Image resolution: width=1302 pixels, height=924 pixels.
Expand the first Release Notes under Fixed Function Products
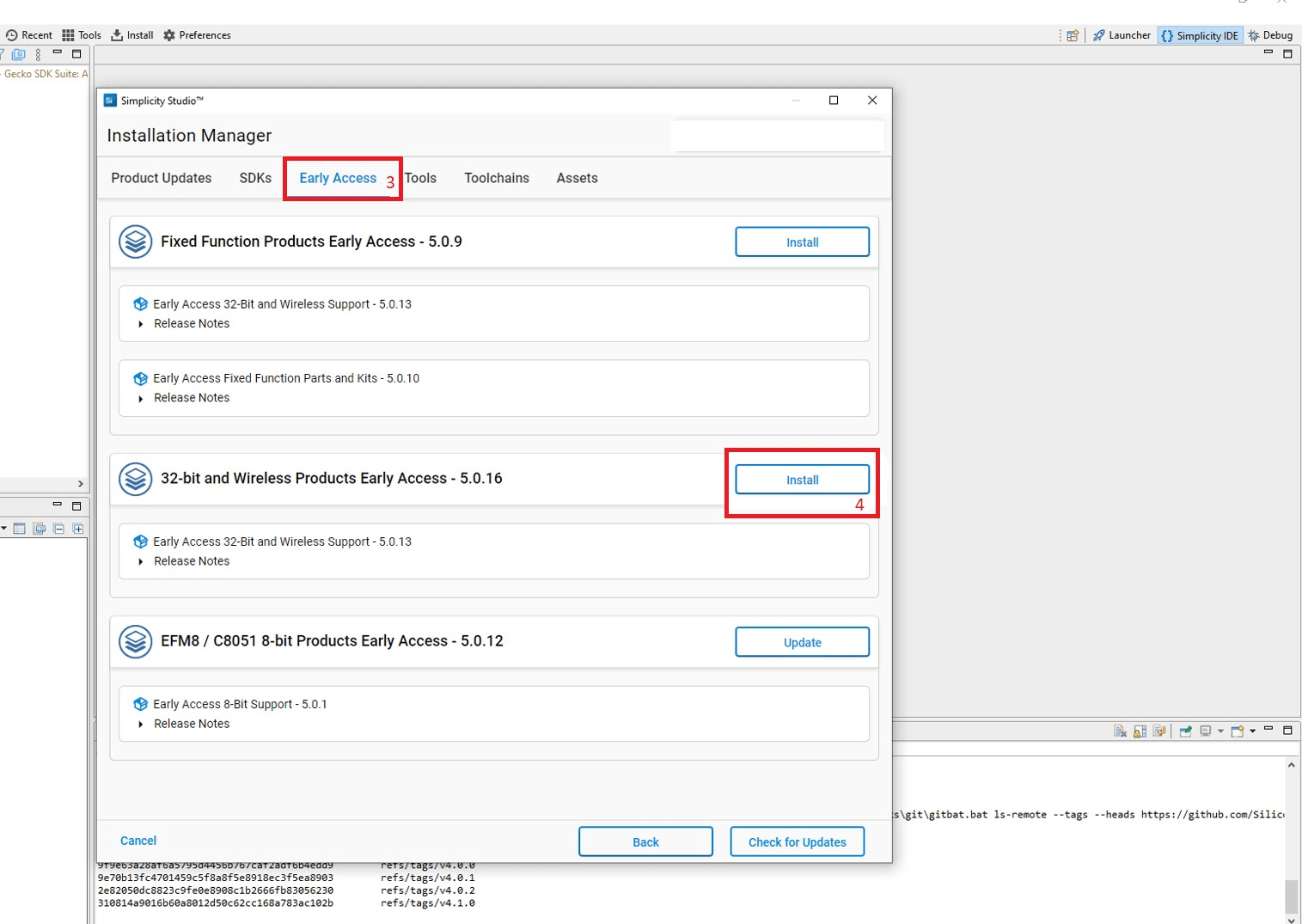[x=140, y=324]
